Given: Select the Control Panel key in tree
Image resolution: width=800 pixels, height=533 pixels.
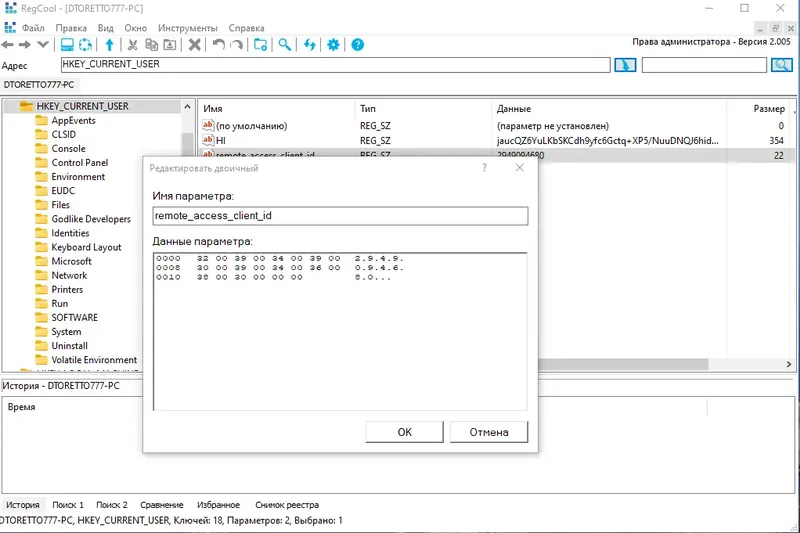Looking at the screenshot, I should (80, 163).
